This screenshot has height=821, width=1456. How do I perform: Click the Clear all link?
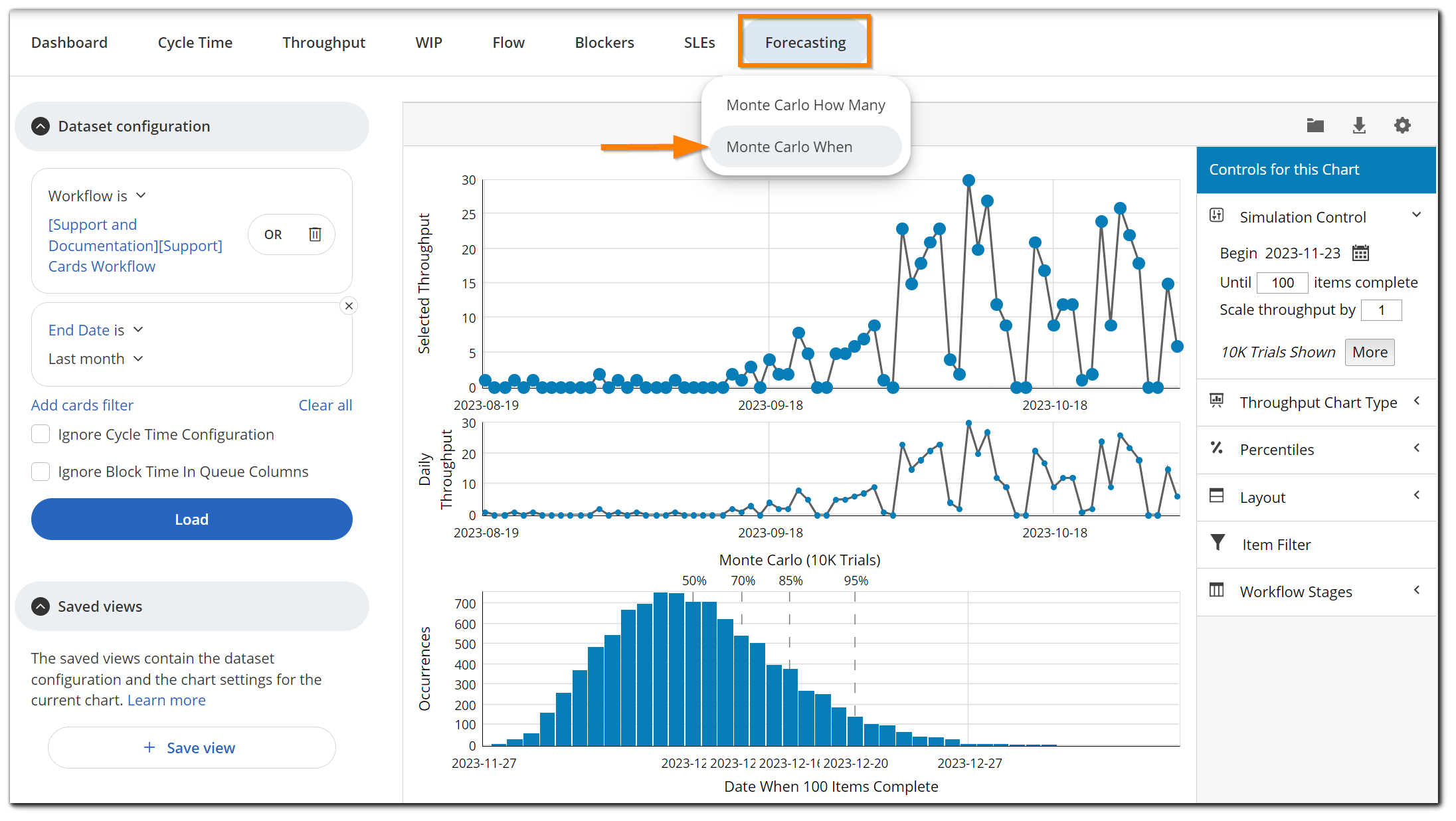click(325, 405)
